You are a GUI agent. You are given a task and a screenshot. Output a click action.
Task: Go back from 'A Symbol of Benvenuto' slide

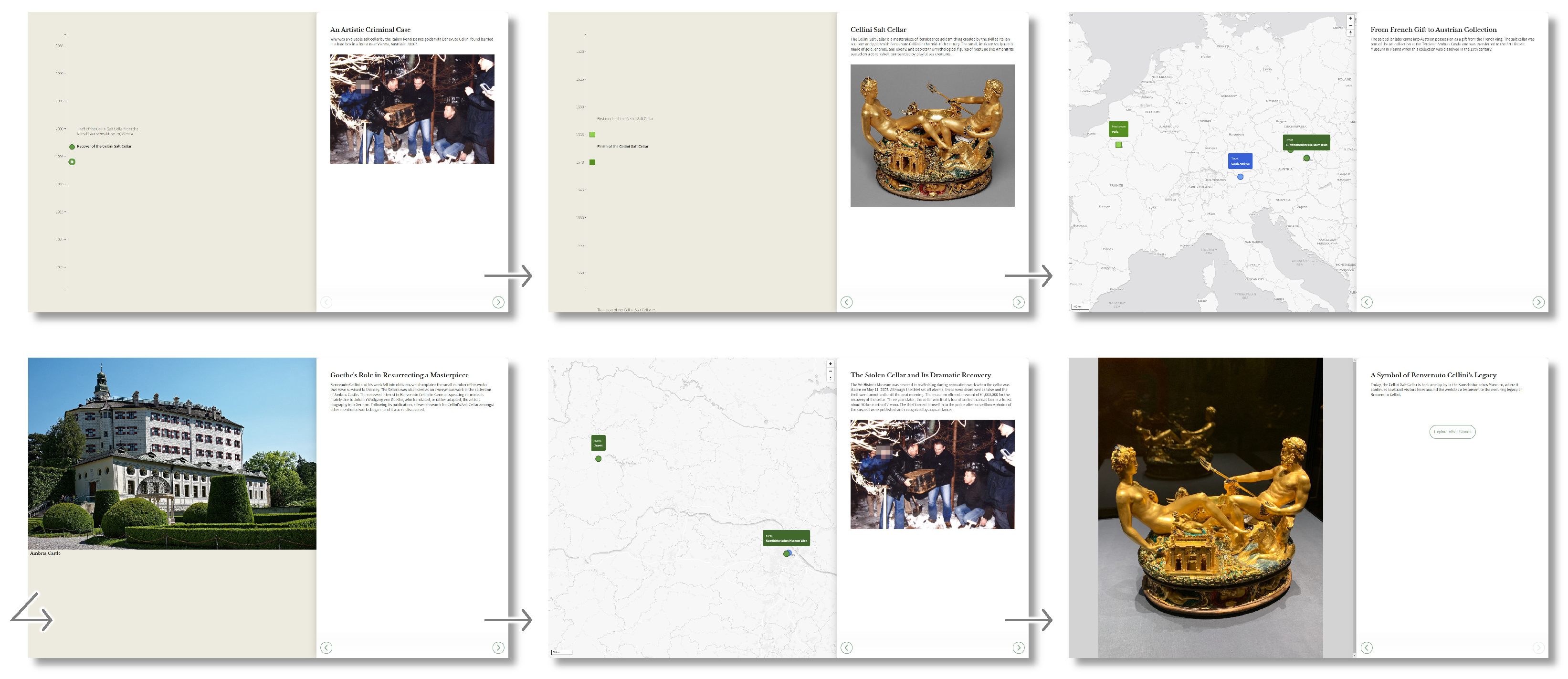coord(1367,648)
